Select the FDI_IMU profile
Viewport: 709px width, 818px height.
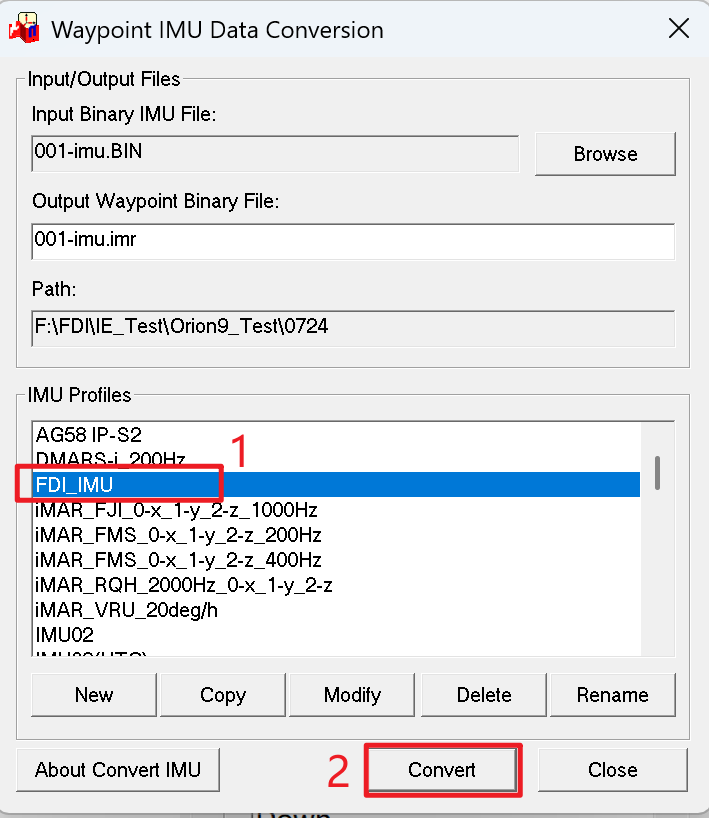tap(337, 485)
